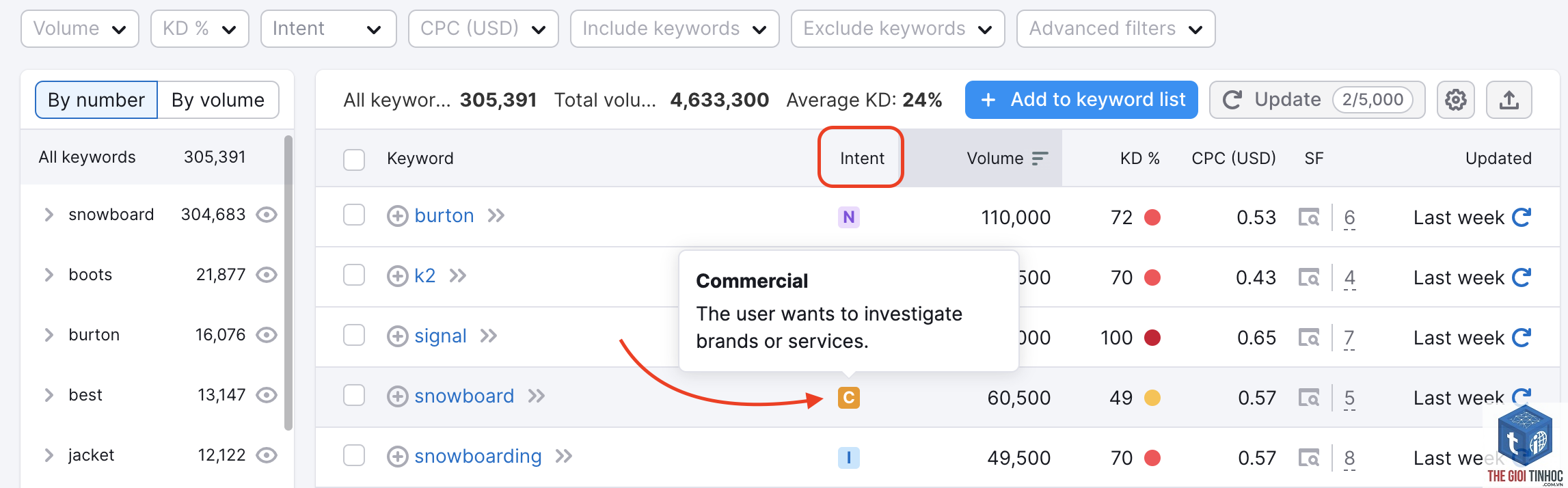The width and height of the screenshot is (1568, 488).
Task: Click the keyword groups panel scrollbar
Action: pos(288,283)
